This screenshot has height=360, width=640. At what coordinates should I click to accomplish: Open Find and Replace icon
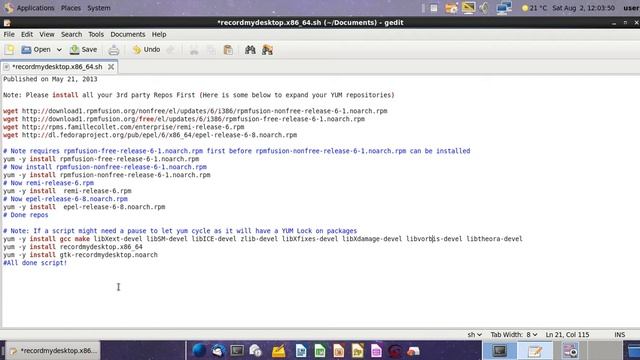267,50
